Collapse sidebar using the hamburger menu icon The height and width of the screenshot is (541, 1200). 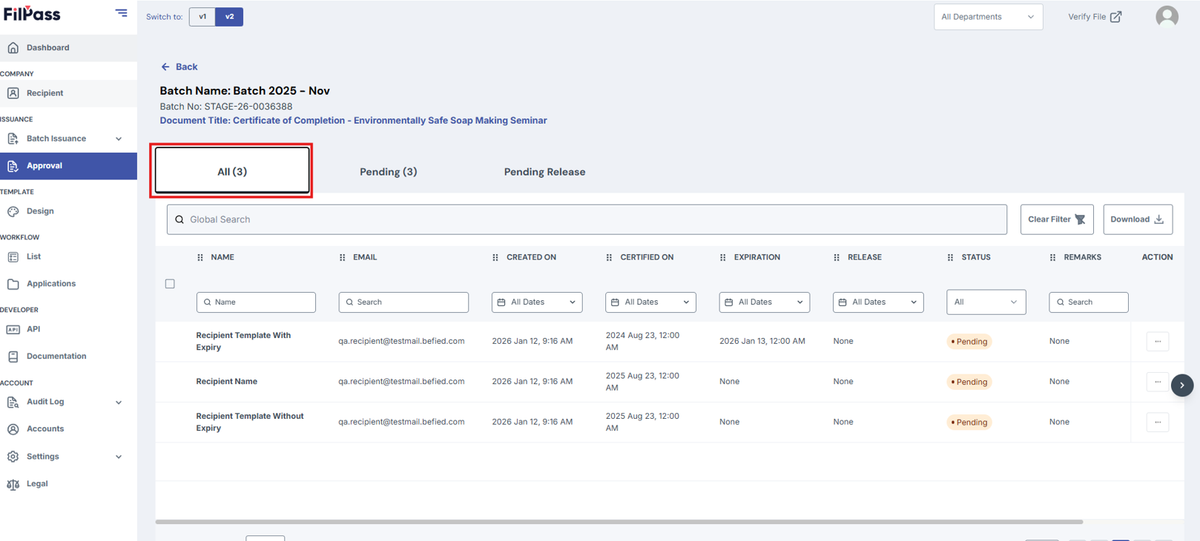click(121, 13)
